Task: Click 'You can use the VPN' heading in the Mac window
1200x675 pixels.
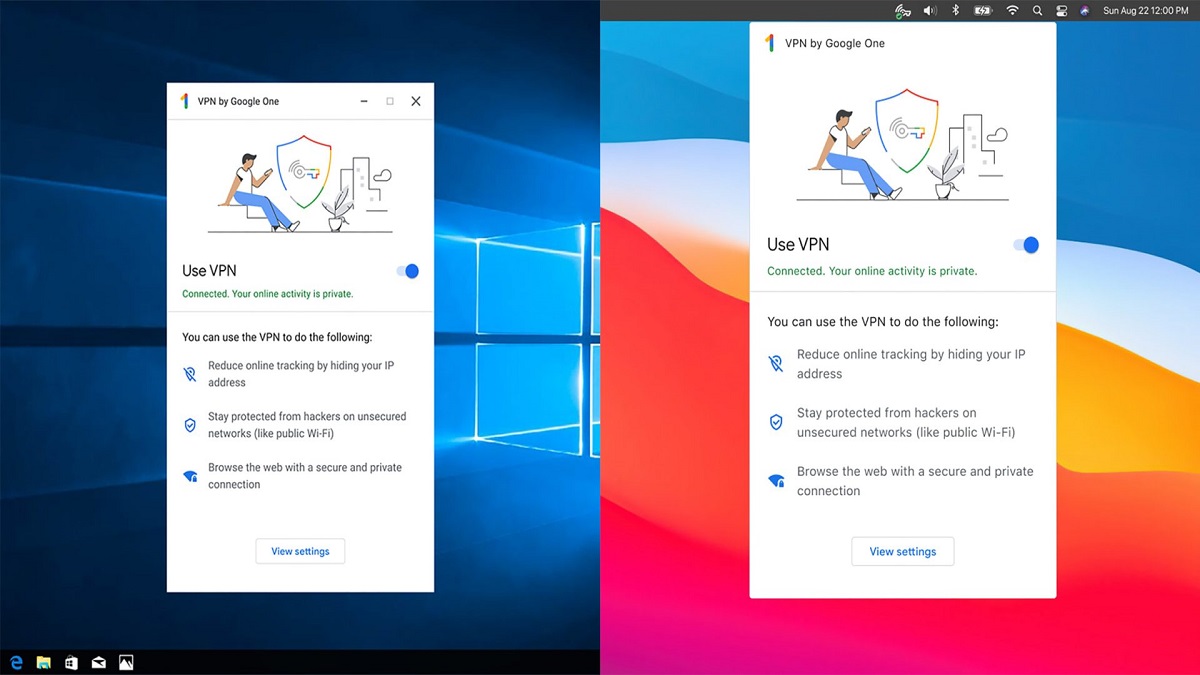Action: pos(883,322)
